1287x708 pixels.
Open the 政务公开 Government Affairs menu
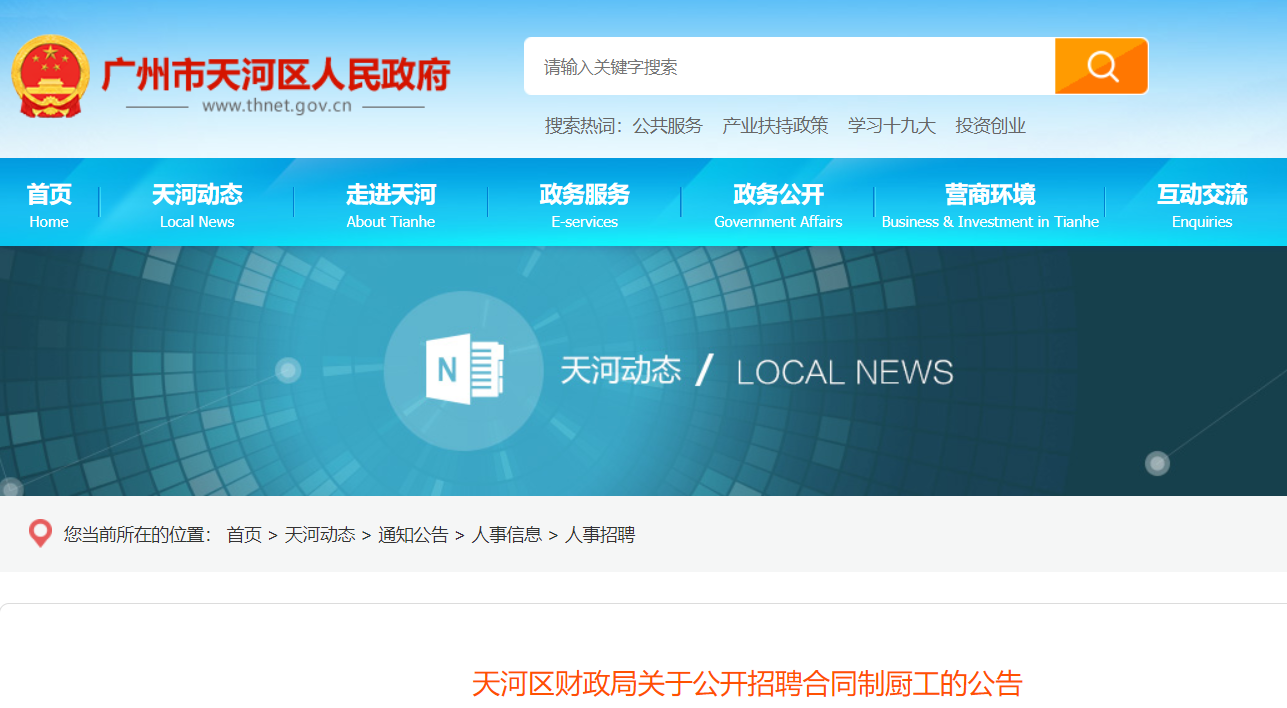tap(778, 205)
